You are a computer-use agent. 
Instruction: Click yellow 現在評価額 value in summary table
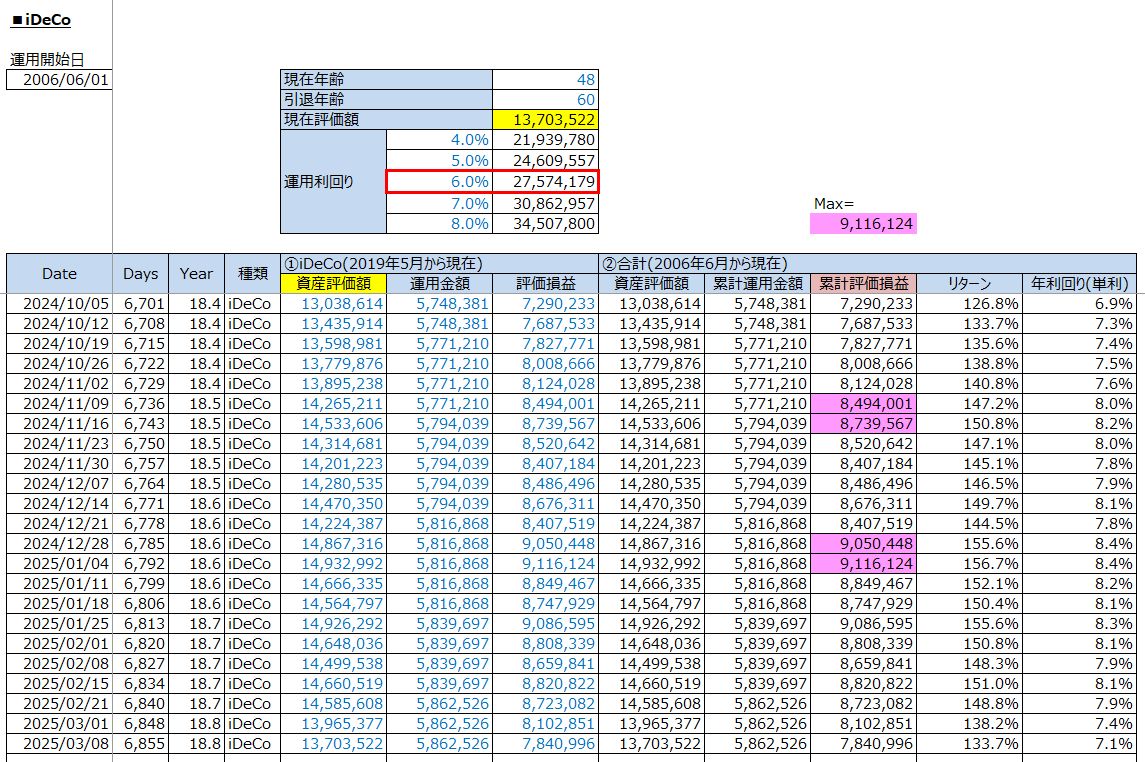click(545, 119)
